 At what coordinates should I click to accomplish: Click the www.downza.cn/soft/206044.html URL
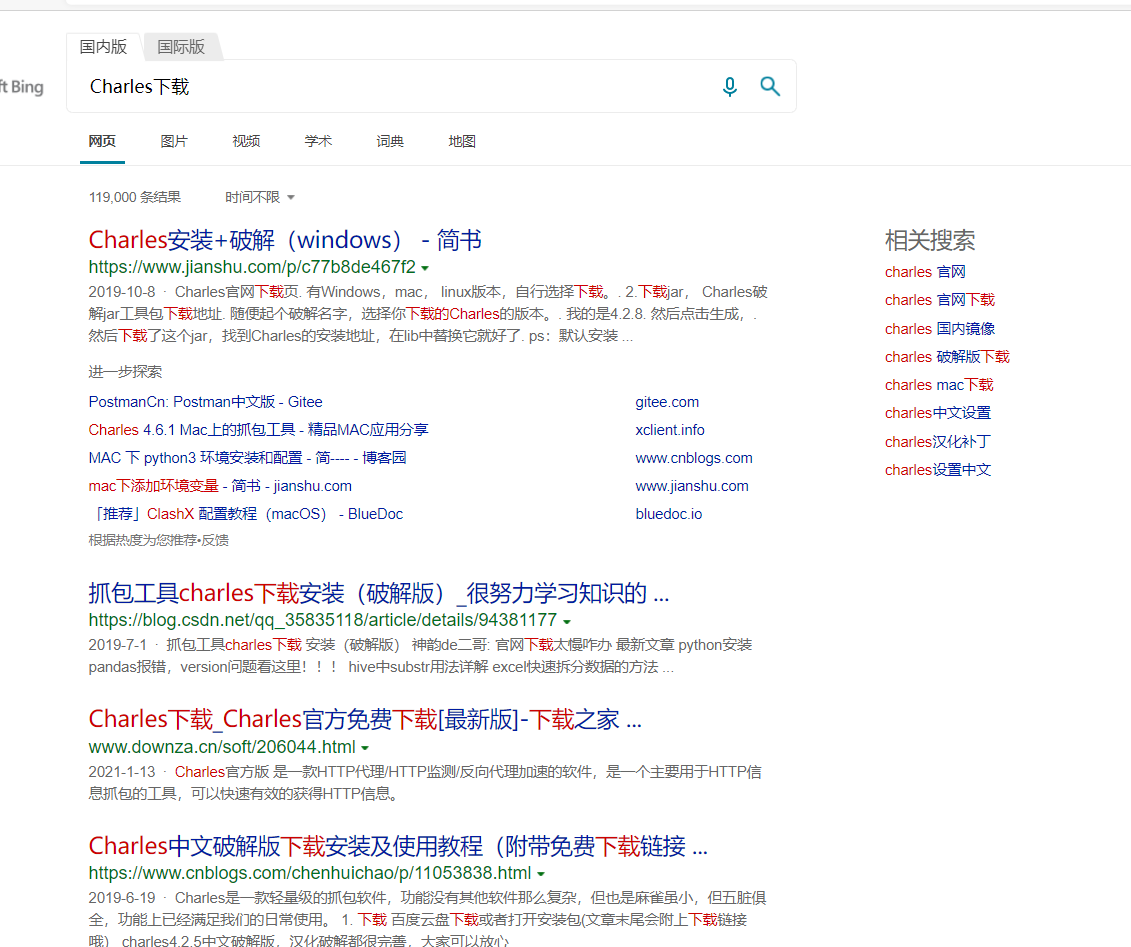222,747
